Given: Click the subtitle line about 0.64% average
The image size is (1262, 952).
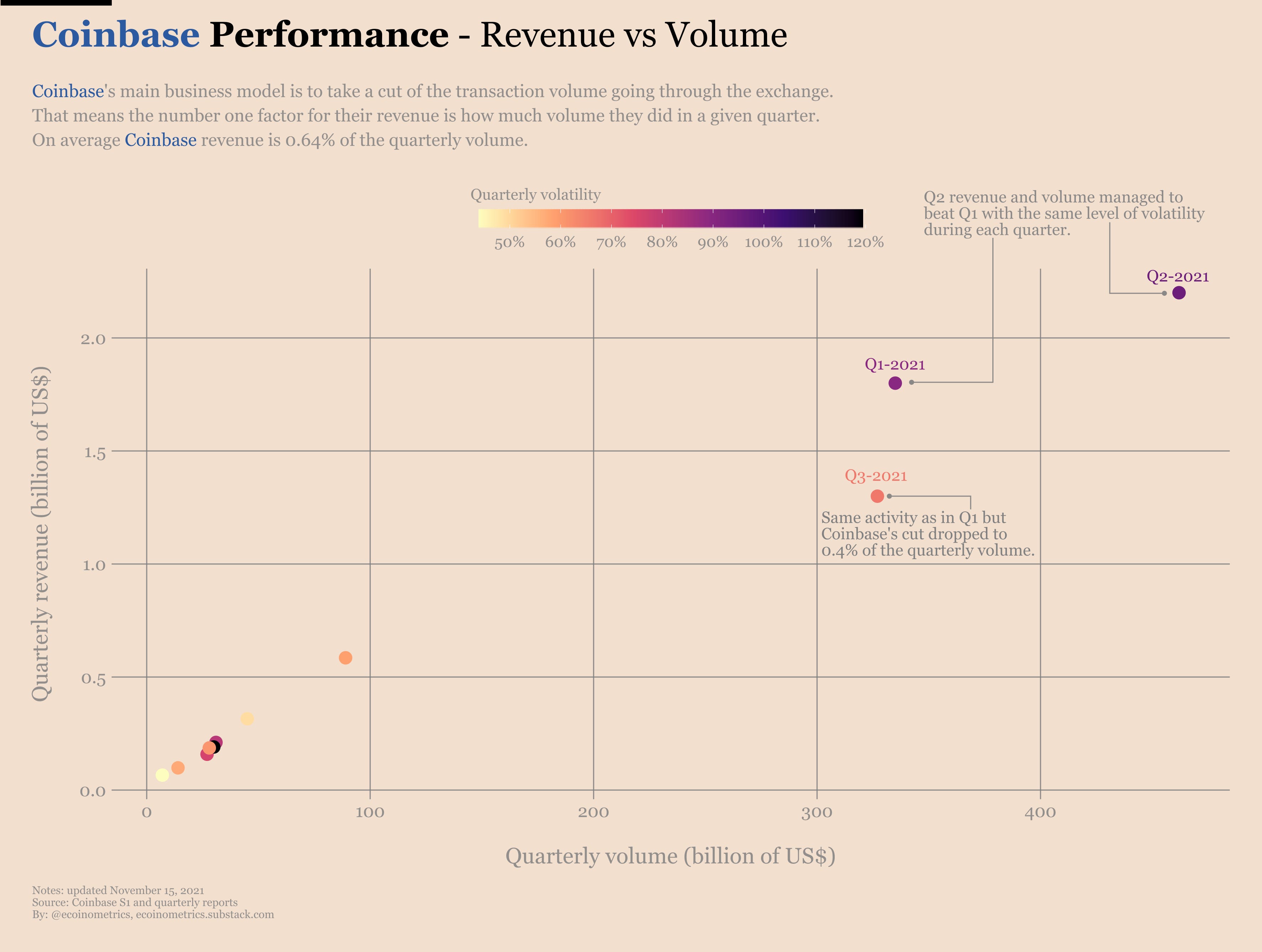Looking at the screenshot, I should 280,140.
